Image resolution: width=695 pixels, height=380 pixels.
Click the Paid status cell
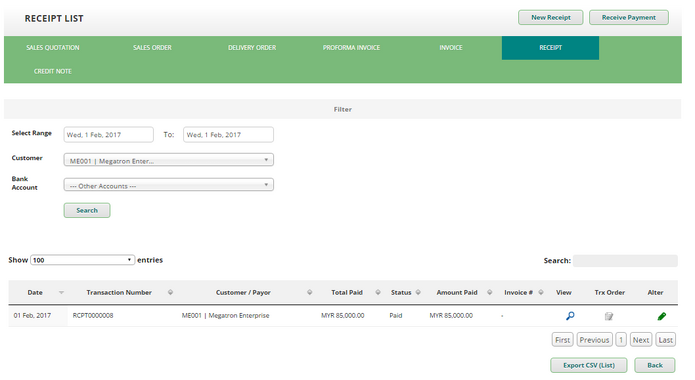(x=396, y=315)
